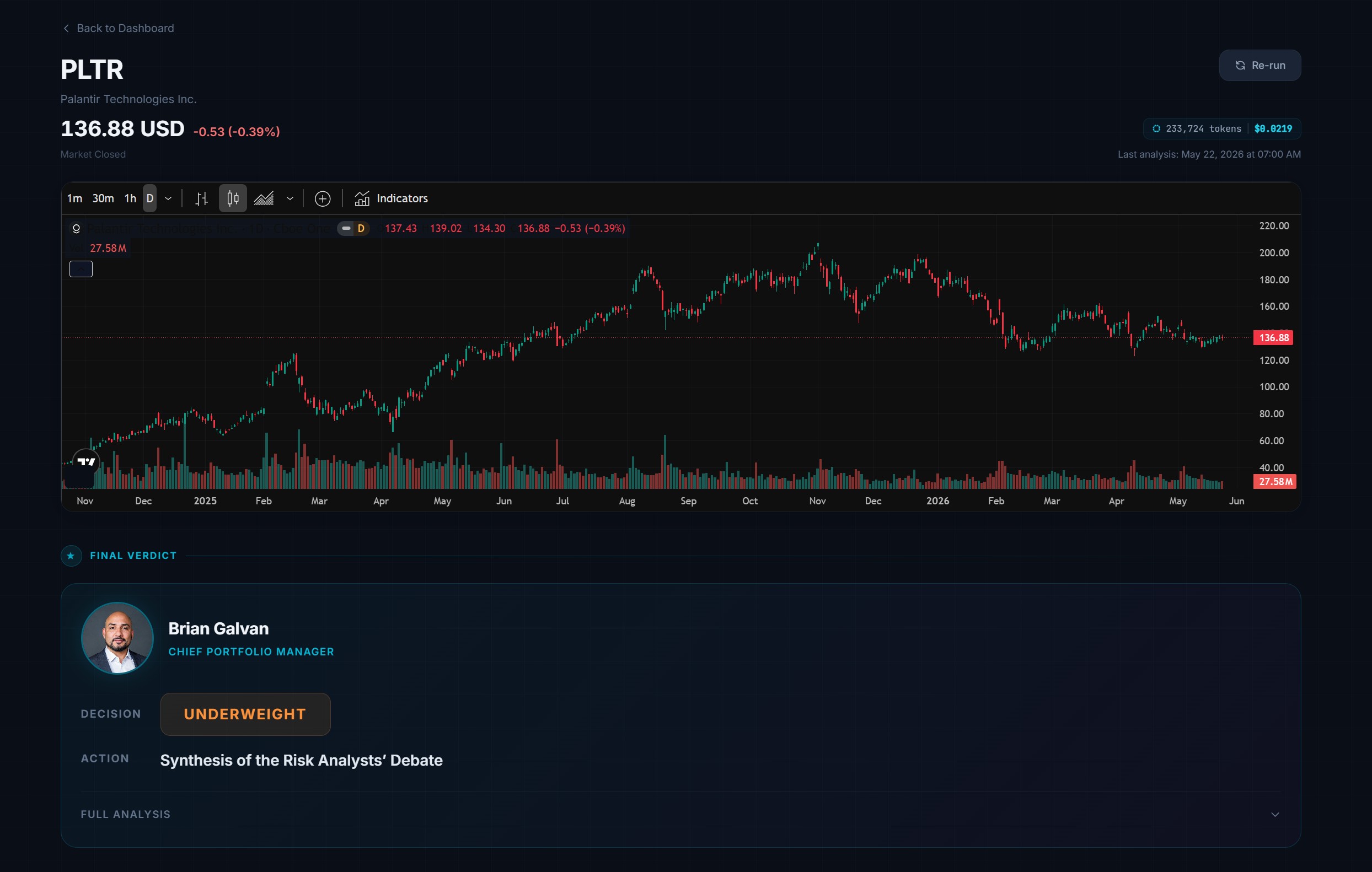Click the UNDERWEIGHT decision badge

click(245, 714)
